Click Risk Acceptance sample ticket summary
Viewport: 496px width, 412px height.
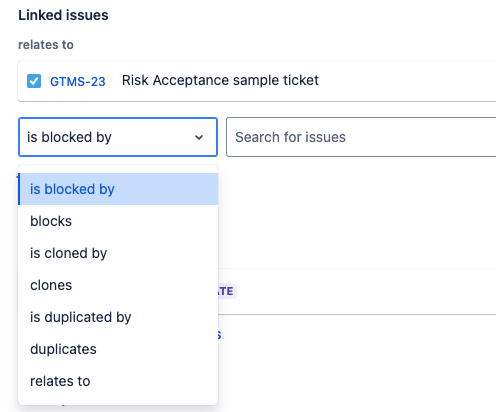pos(220,80)
